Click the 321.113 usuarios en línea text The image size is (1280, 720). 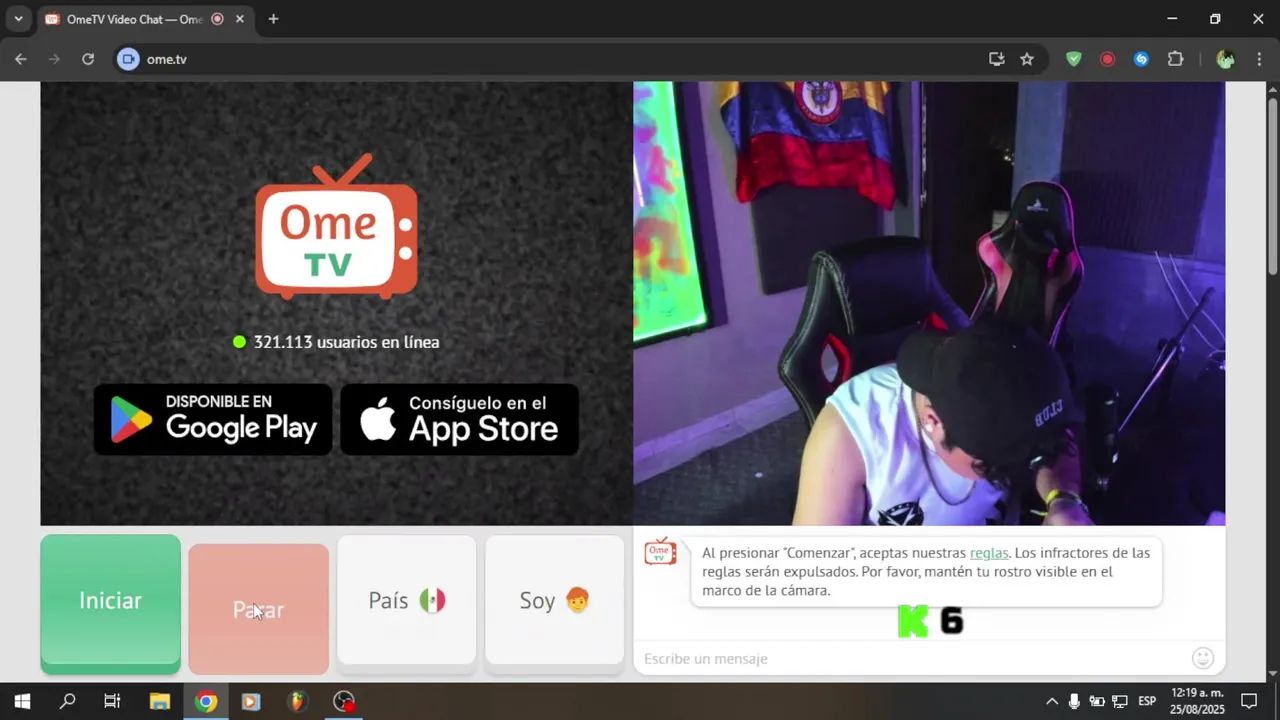coord(346,342)
